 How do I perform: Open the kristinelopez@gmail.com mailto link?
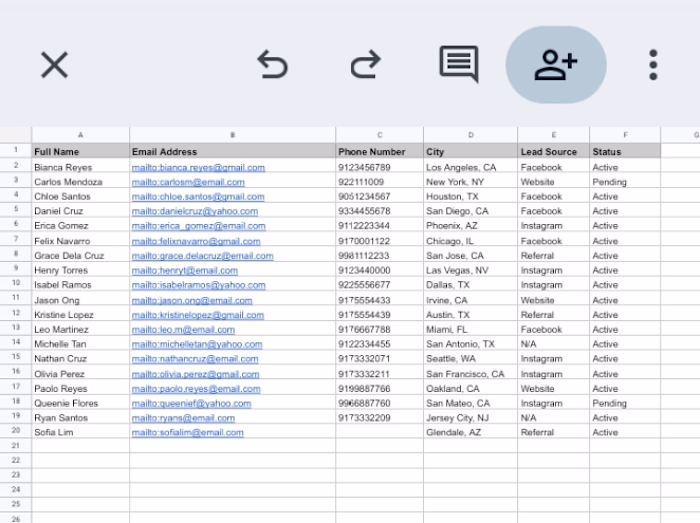(198, 315)
